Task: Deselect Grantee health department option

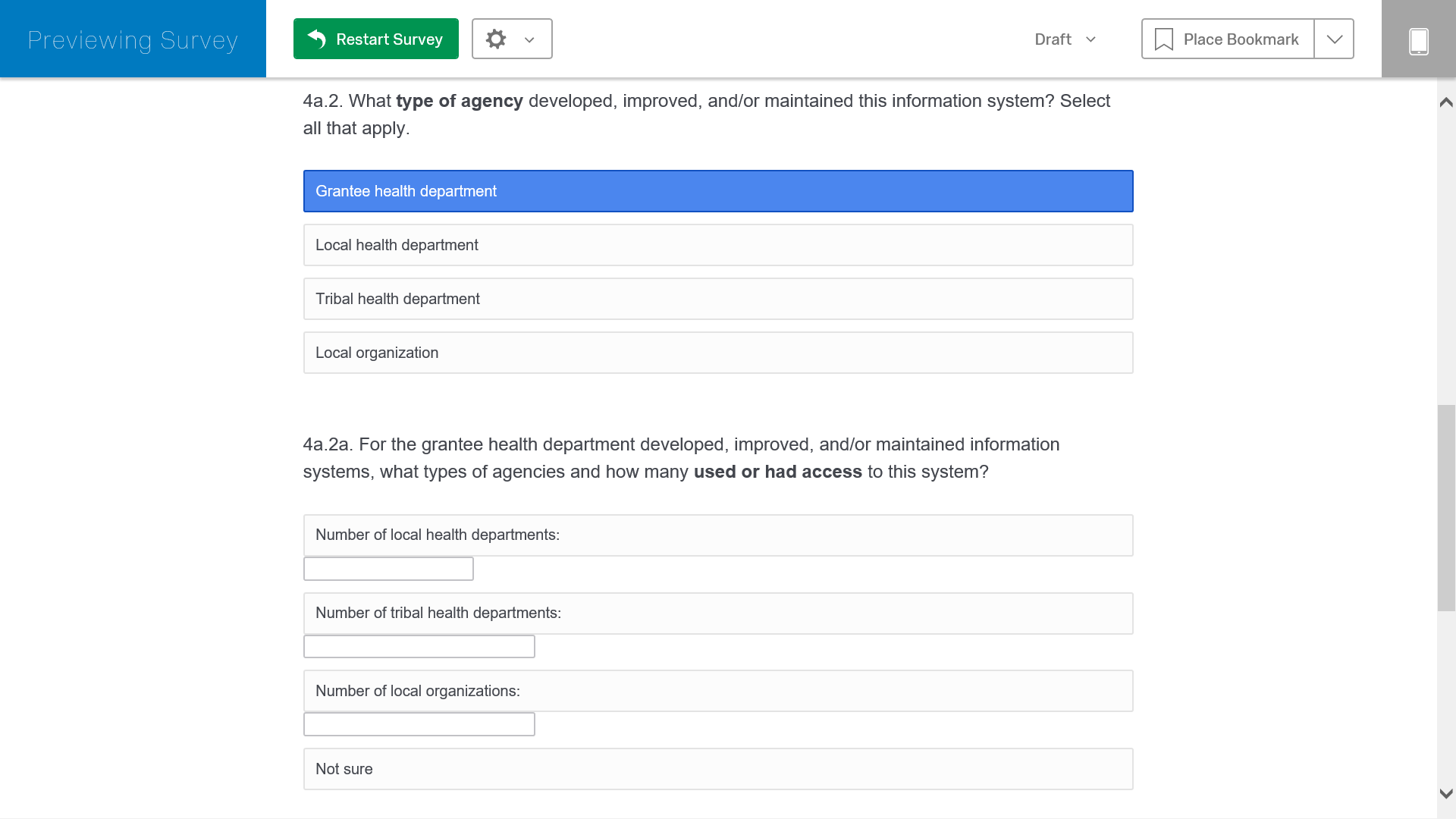Action: [717, 191]
